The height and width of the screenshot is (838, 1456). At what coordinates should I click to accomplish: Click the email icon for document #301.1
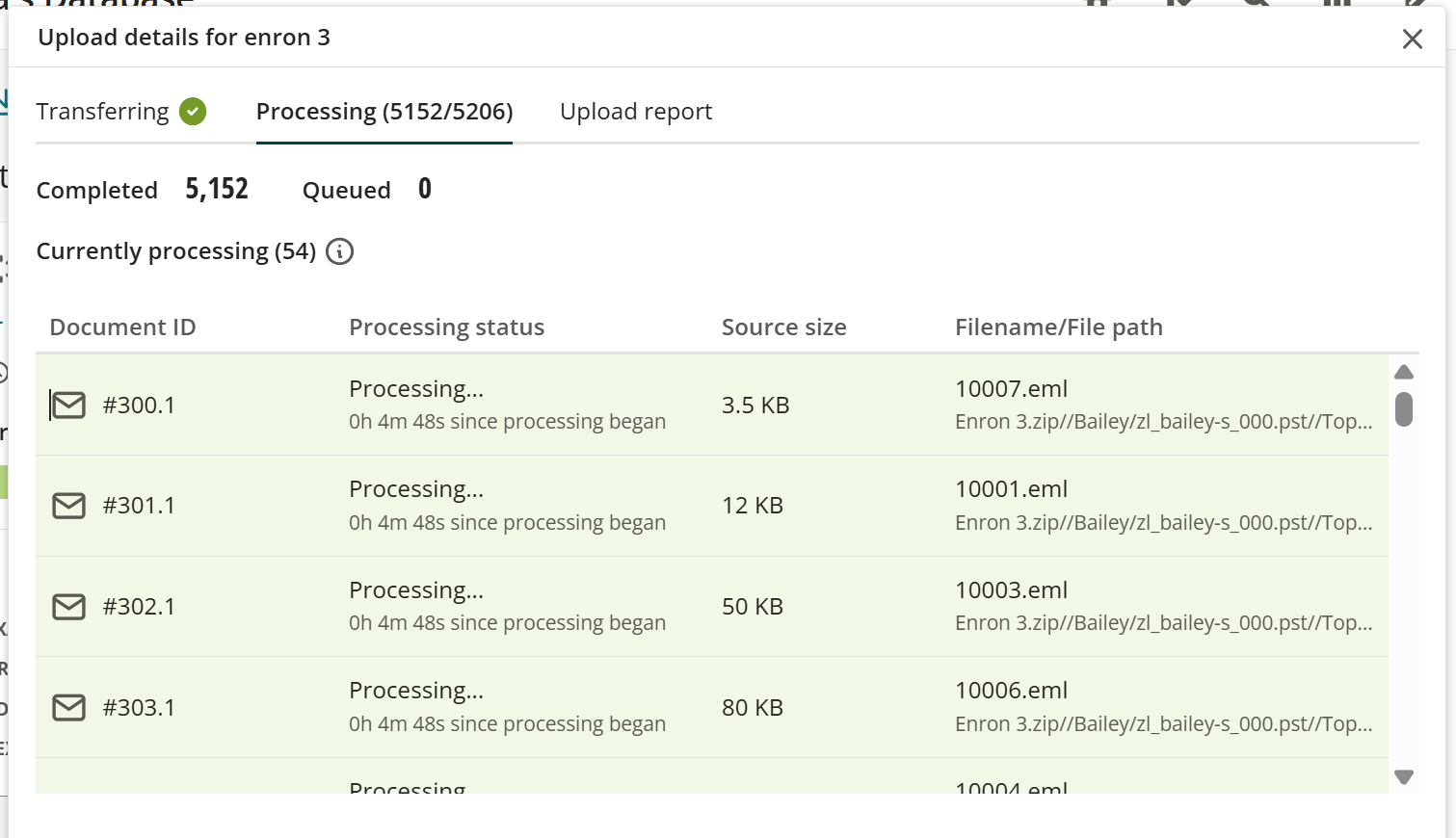coord(68,506)
